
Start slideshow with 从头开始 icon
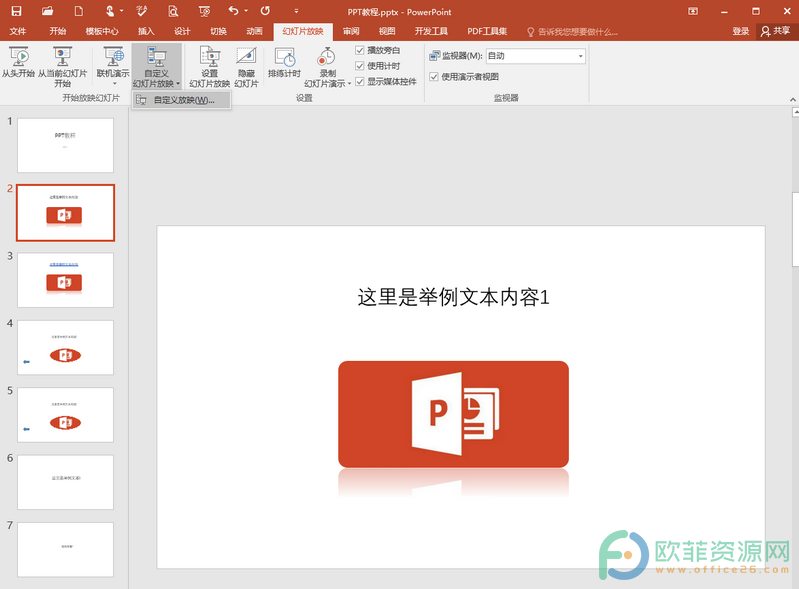coord(18,63)
